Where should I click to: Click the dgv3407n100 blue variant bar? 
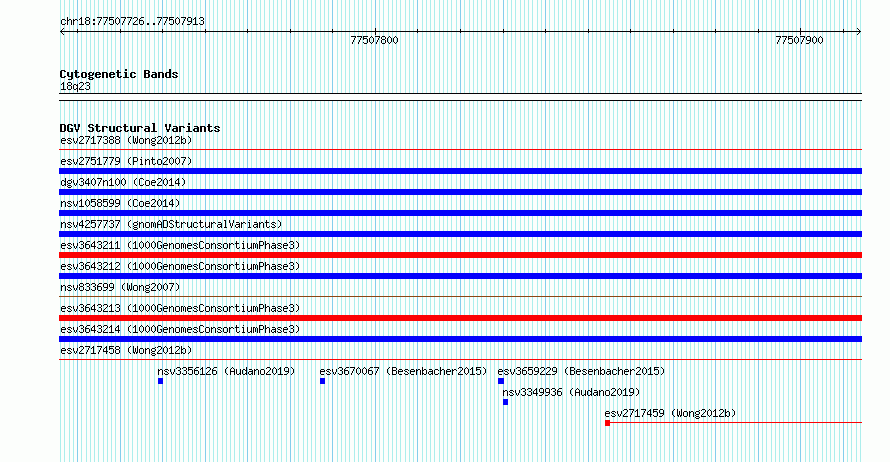click(460, 192)
